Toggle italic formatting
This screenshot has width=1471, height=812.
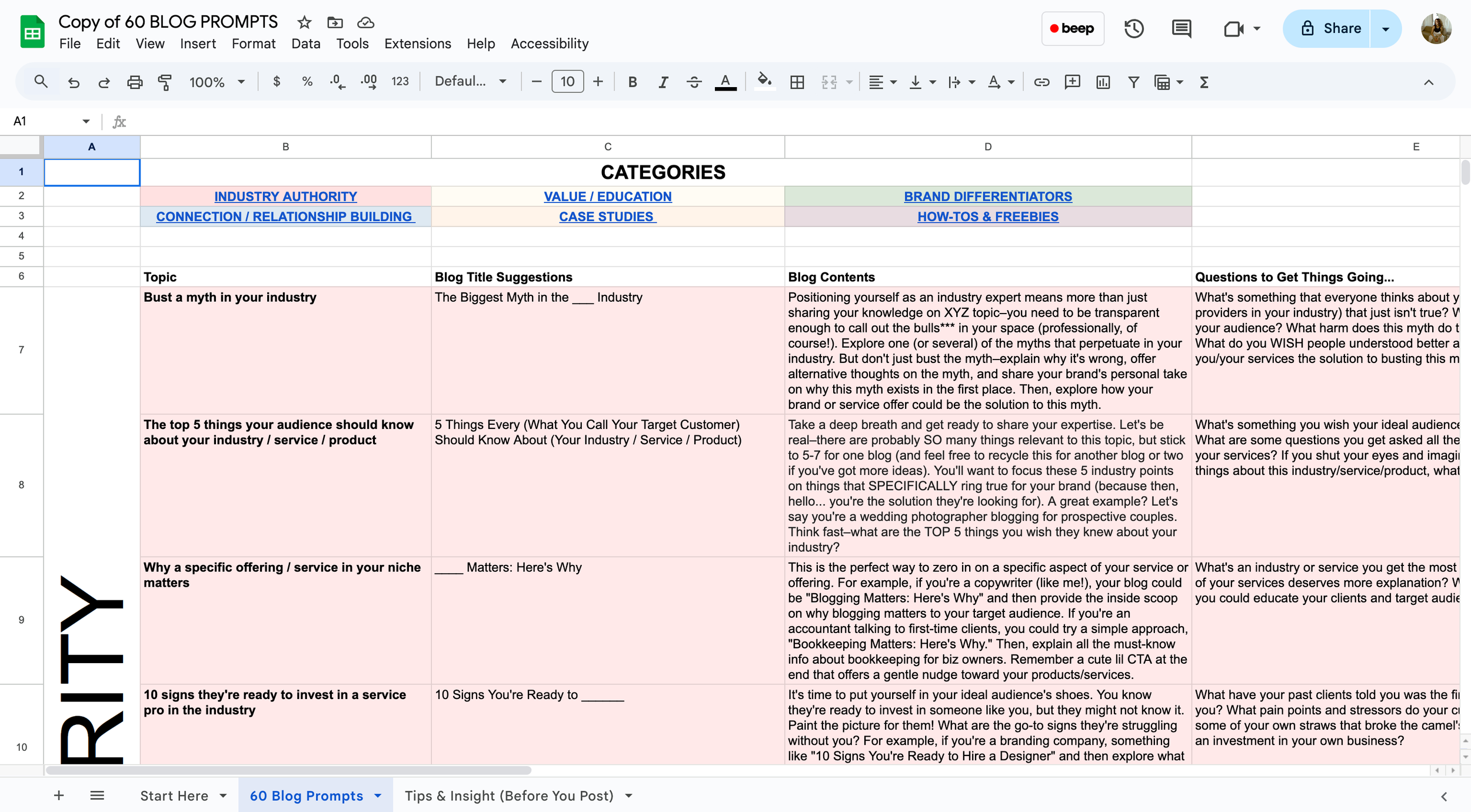[663, 82]
